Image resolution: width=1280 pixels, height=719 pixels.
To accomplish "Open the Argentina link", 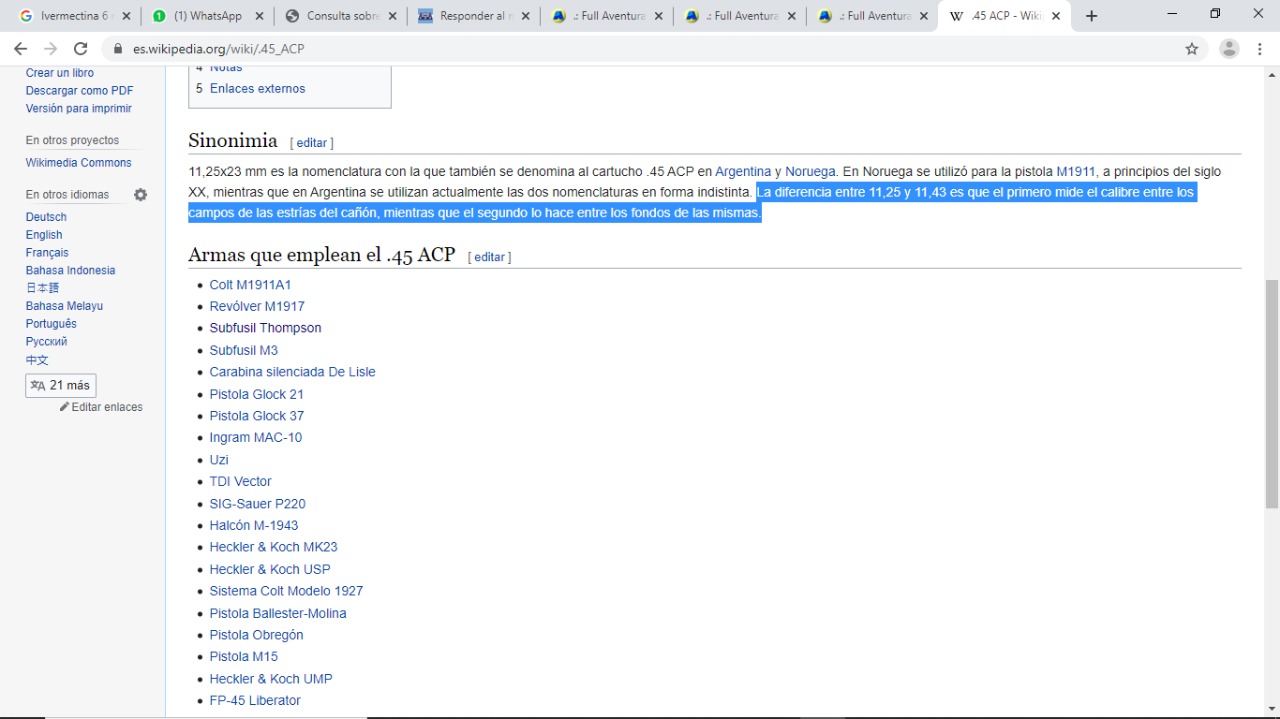I will pyautogui.click(x=743, y=172).
